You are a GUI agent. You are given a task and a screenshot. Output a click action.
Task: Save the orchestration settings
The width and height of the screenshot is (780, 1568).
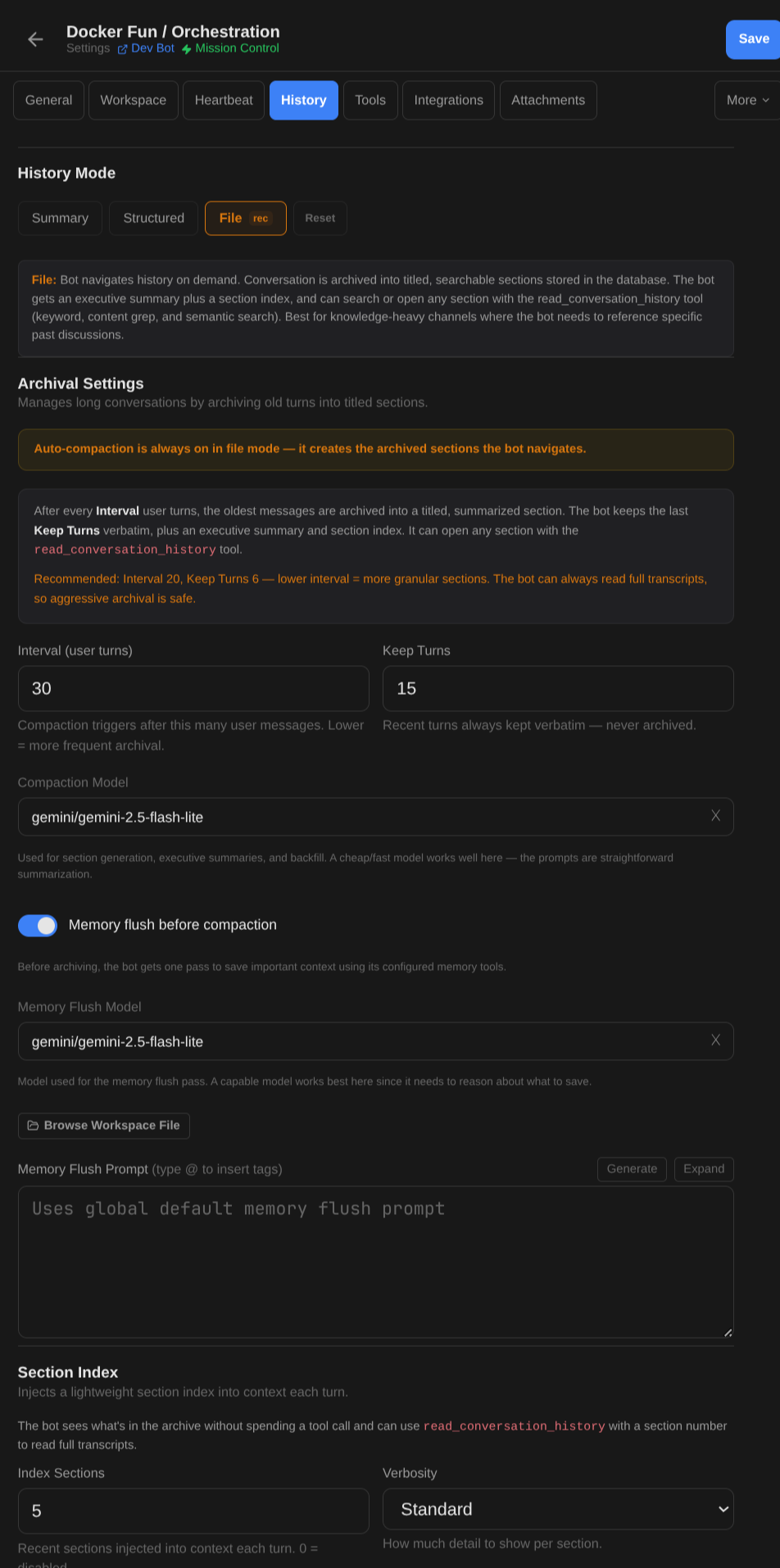[x=752, y=39]
